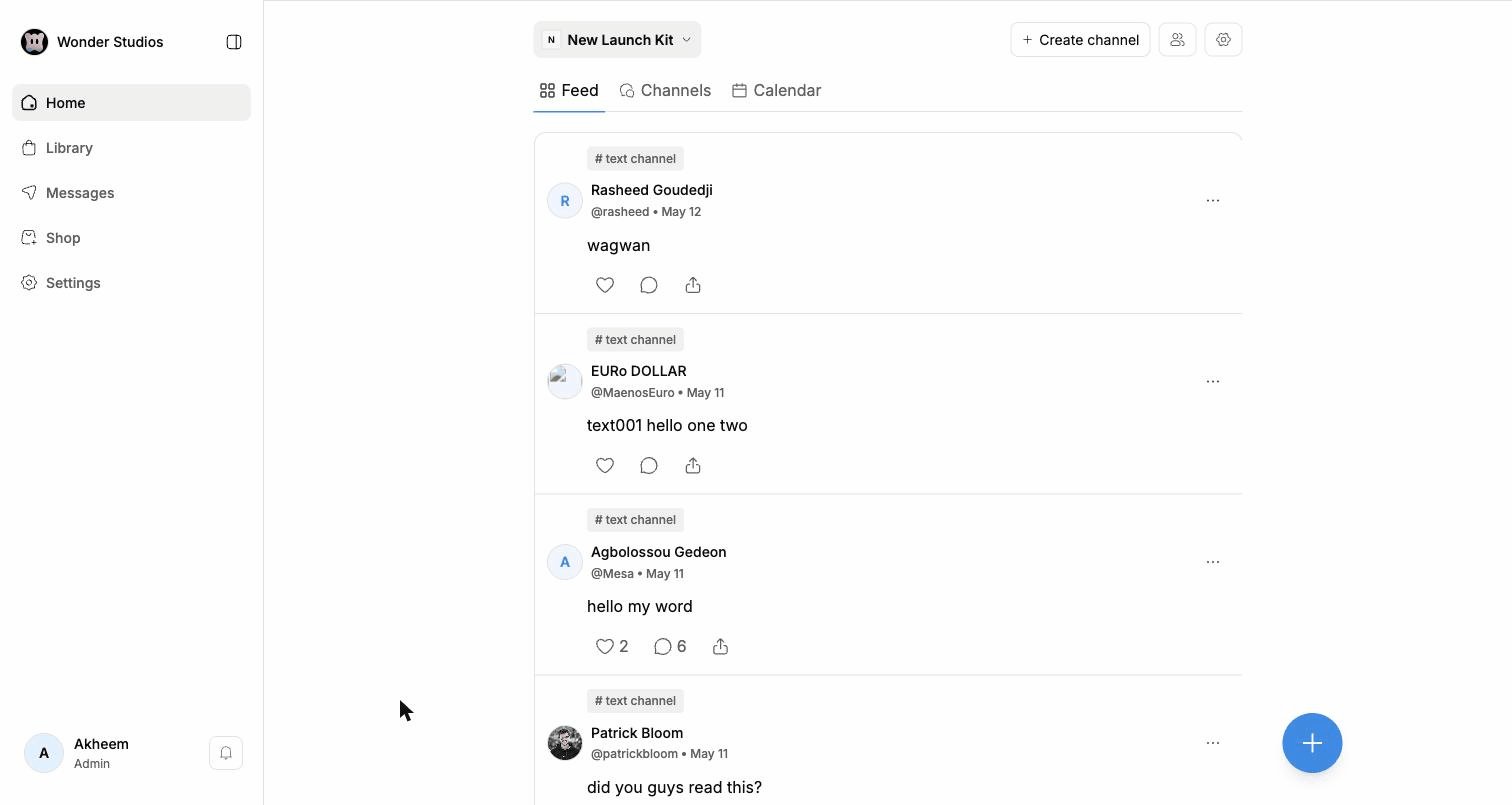Collapse the sidebar with the panel icon
1512x805 pixels.
click(234, 42)
